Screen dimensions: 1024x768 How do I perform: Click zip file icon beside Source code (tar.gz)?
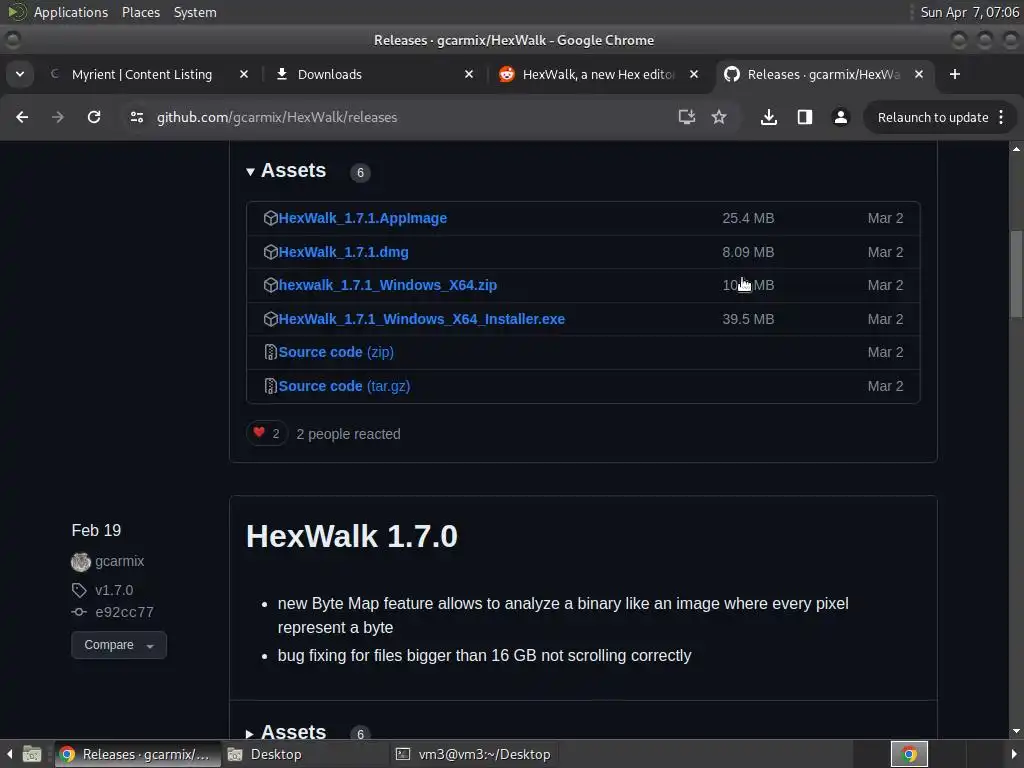click(270, 387)
